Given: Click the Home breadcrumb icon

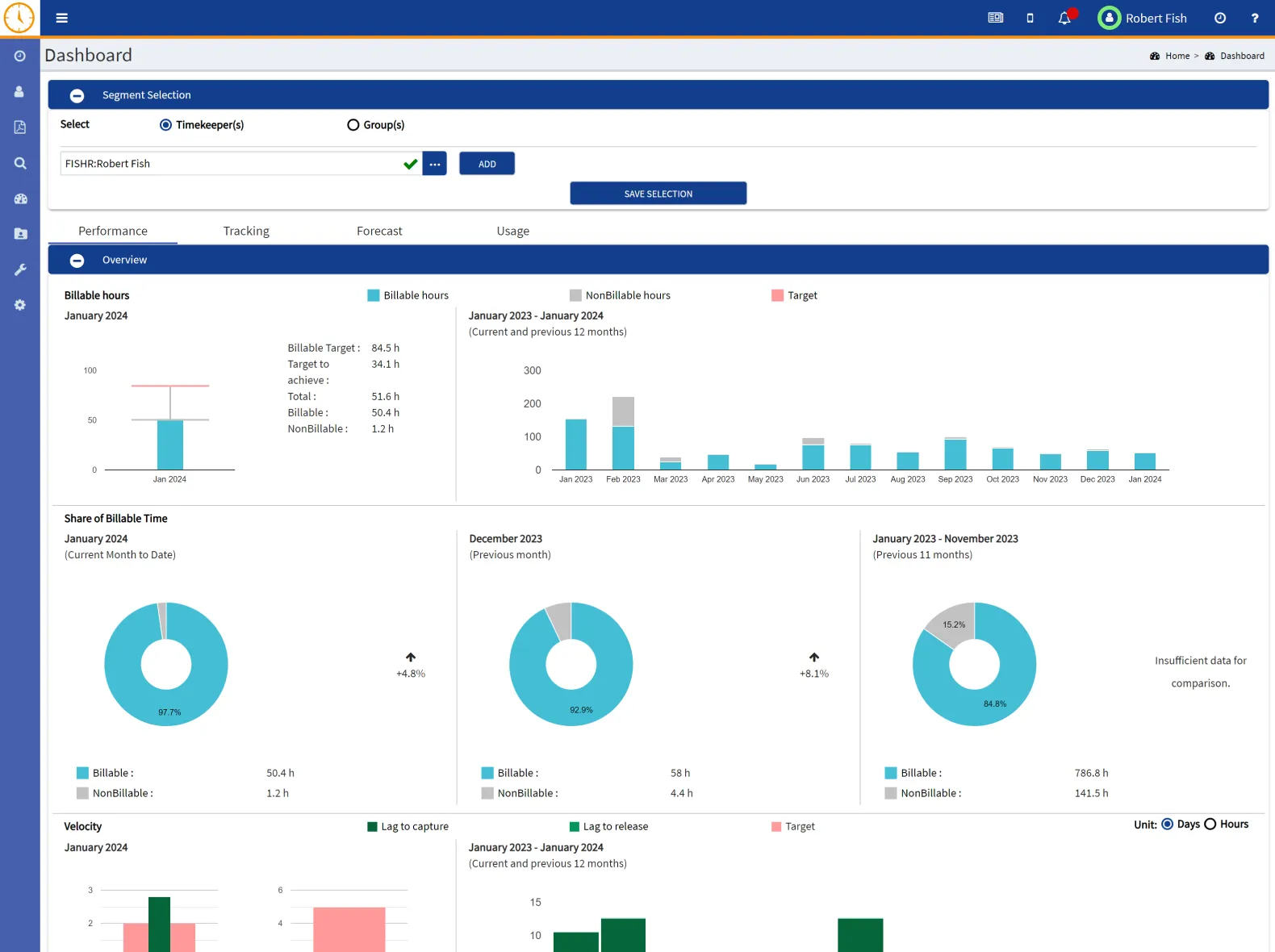Looking at the screenshot, I should click(x=1155, y=56).
